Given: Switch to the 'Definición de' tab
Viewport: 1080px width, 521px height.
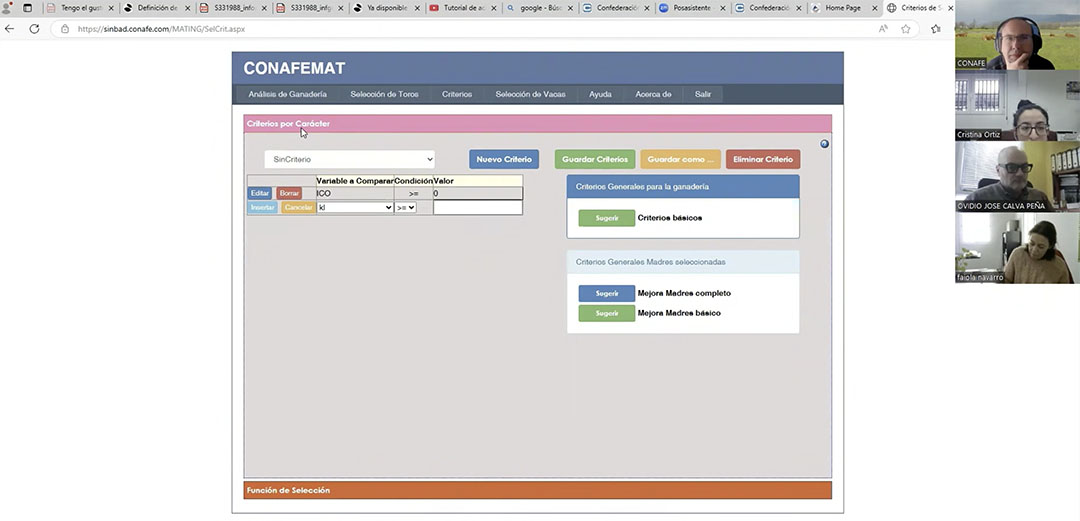Looking at the screenshot, I should 157,8.
